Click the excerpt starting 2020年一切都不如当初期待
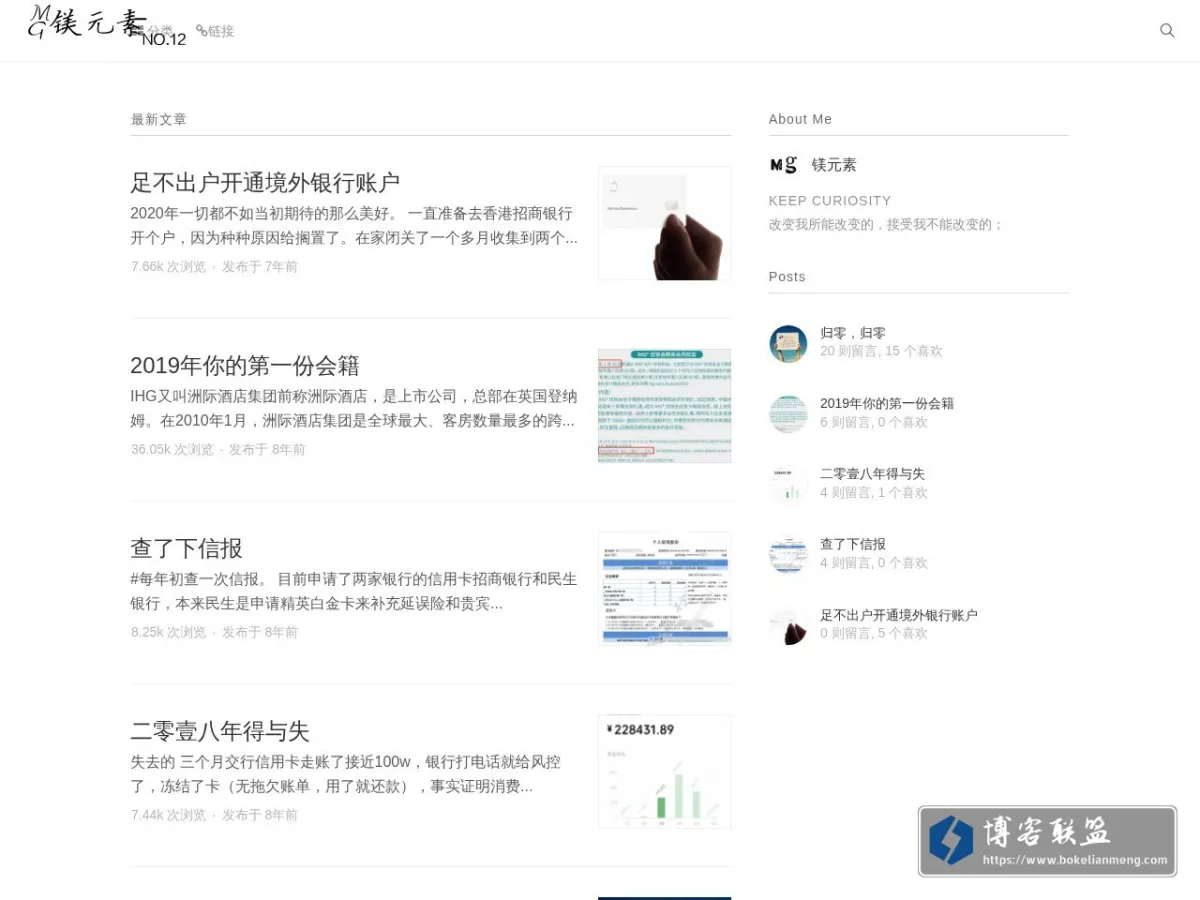 pyautogui.click(x=354, y=226)
